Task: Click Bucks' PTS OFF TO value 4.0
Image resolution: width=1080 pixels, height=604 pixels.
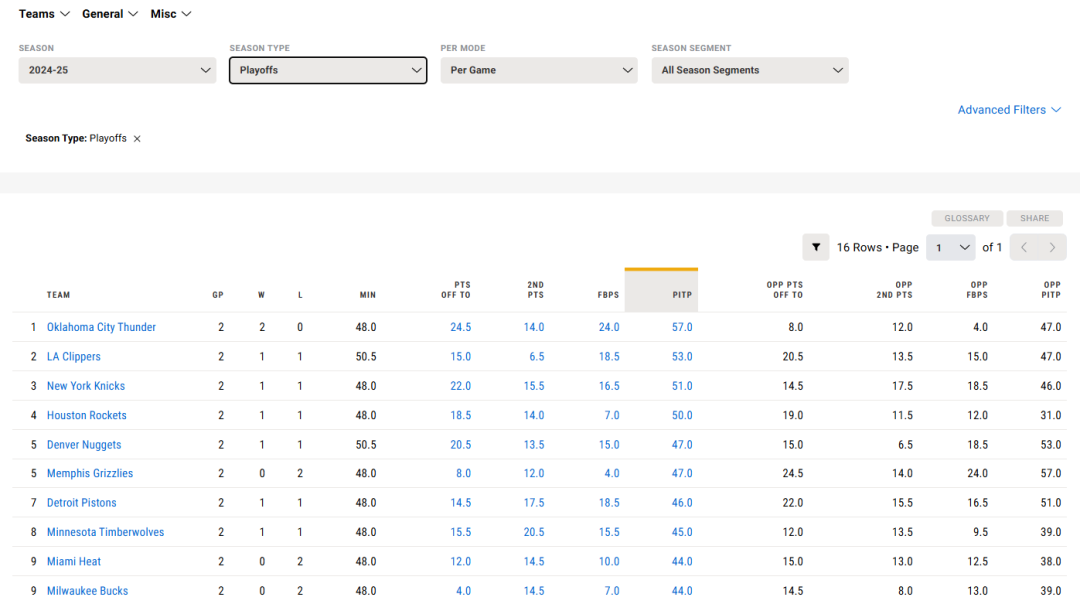Action: (x=464, y=591)
